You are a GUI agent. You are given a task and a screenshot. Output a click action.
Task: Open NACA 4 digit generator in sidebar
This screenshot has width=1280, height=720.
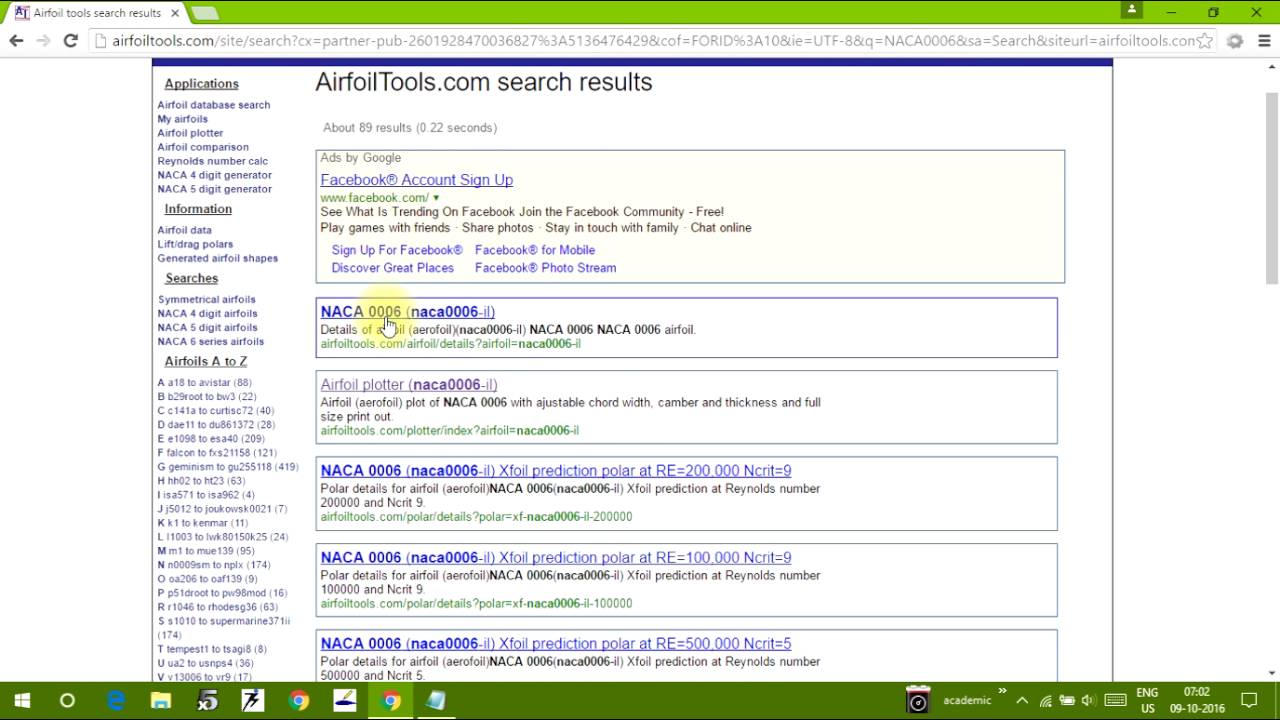click(x=214, y=175)
